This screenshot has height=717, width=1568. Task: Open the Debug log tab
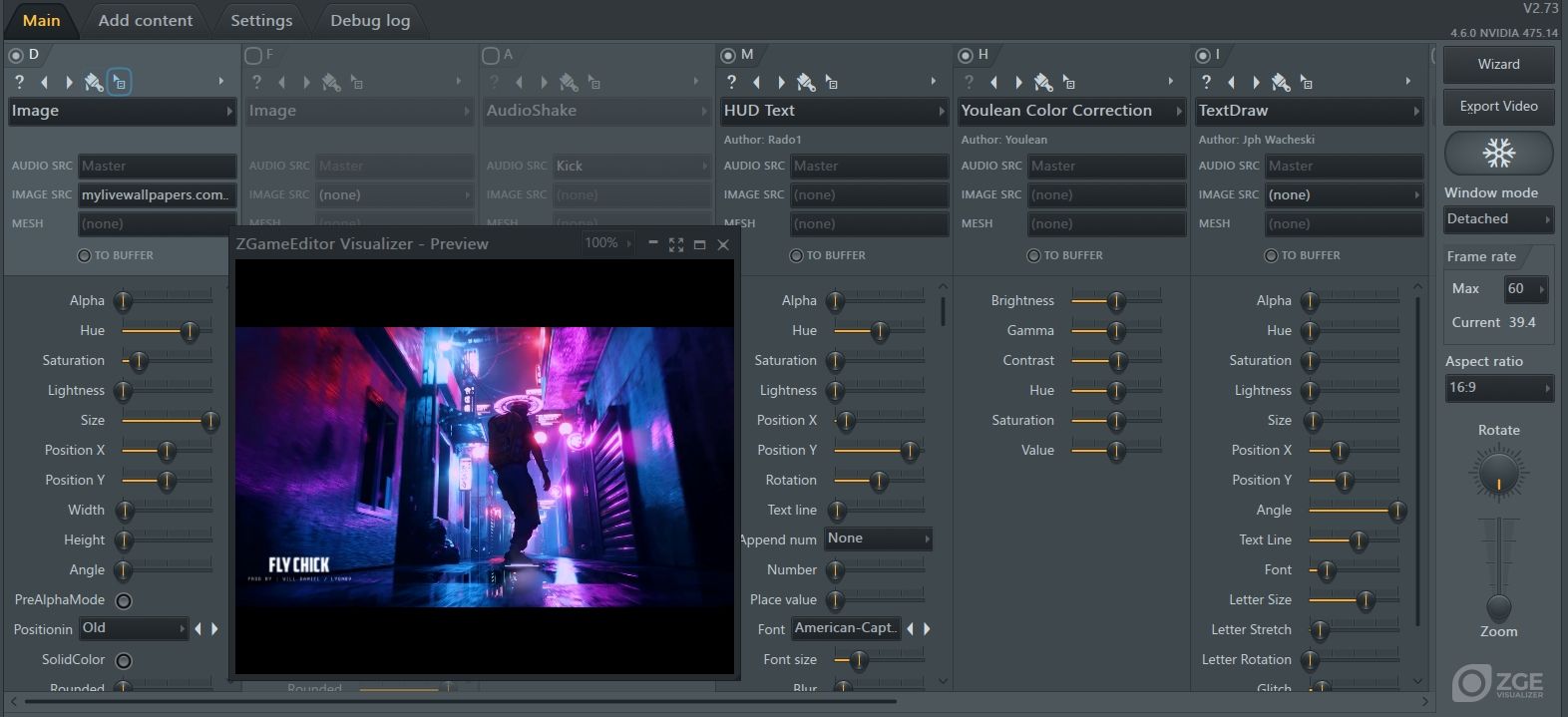370,20
